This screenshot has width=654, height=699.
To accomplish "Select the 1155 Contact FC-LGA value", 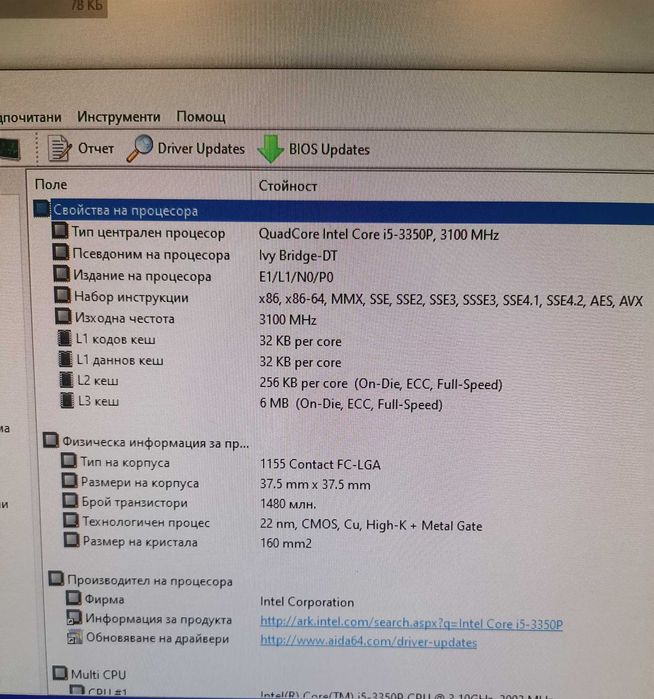I will click(x=320, y=465).
